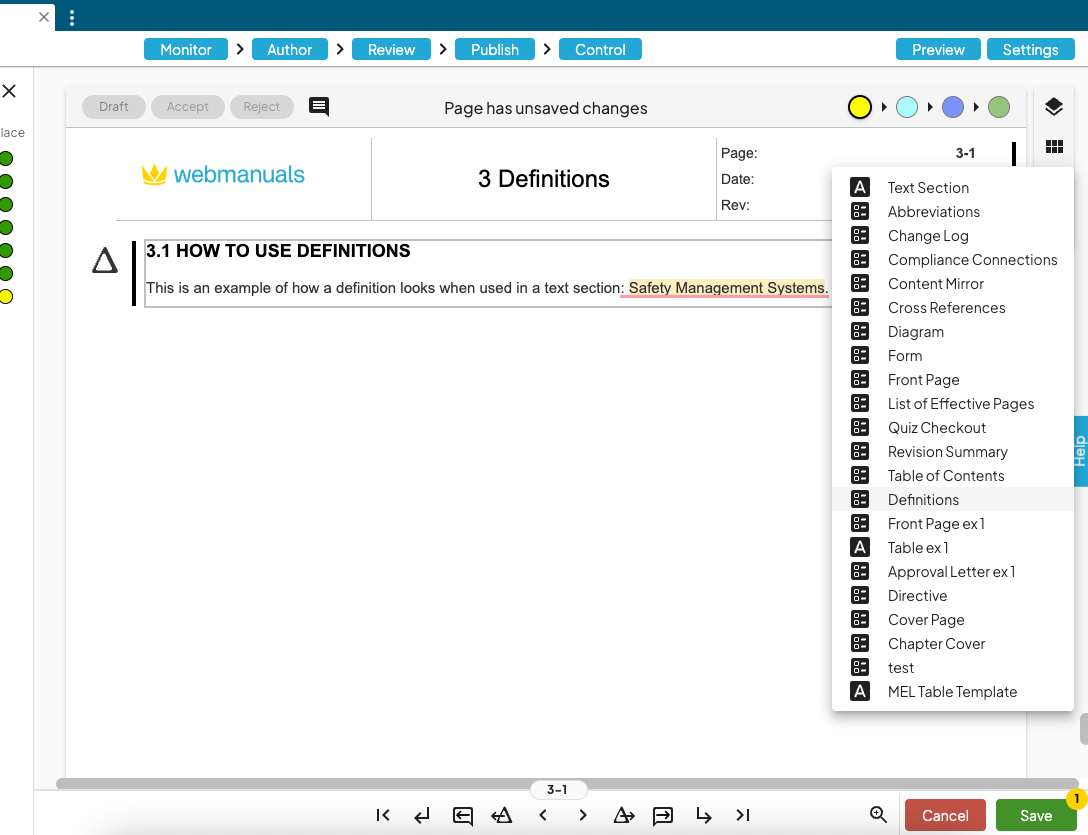
Task: Click the Preview button
Action: click(938, 49)
